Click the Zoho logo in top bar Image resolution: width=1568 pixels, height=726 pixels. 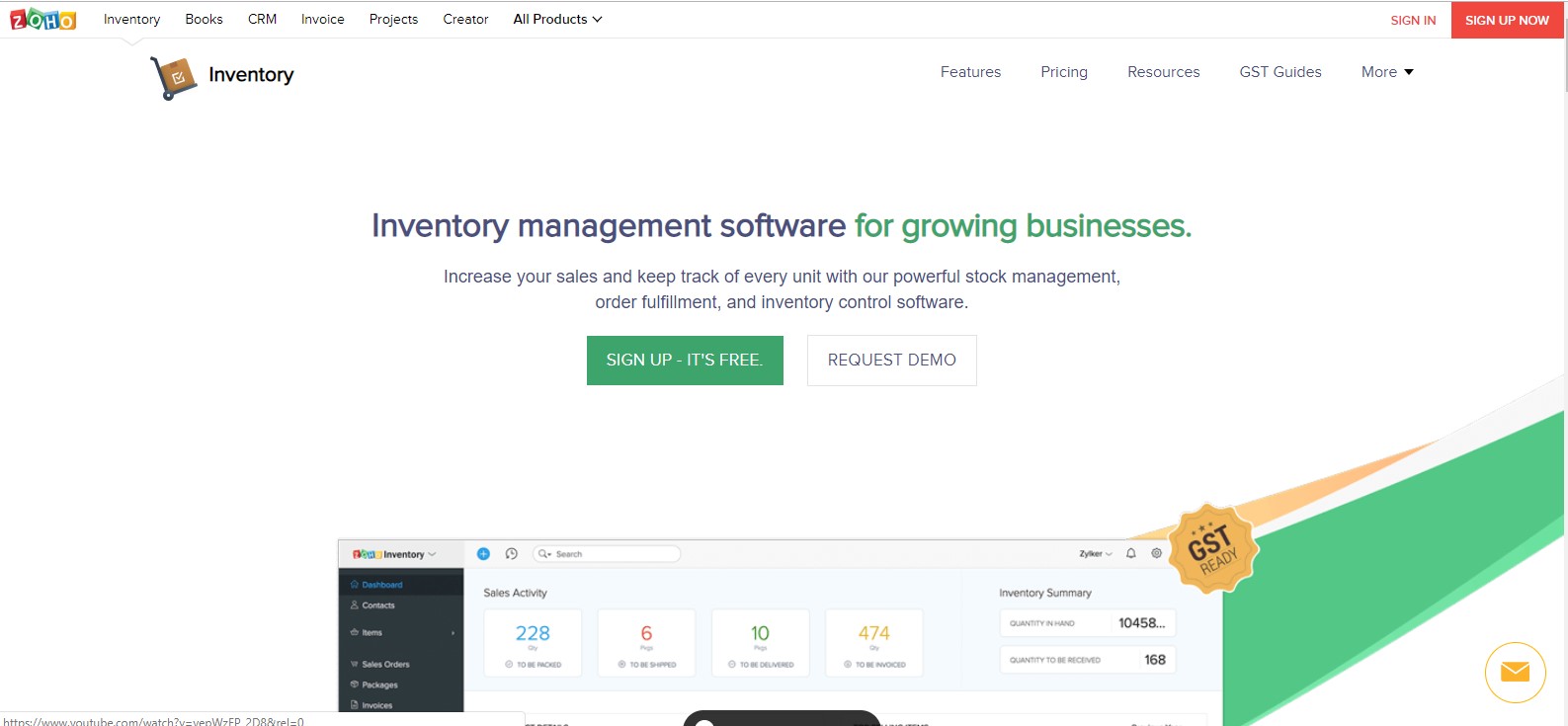[x=42, y=19]
